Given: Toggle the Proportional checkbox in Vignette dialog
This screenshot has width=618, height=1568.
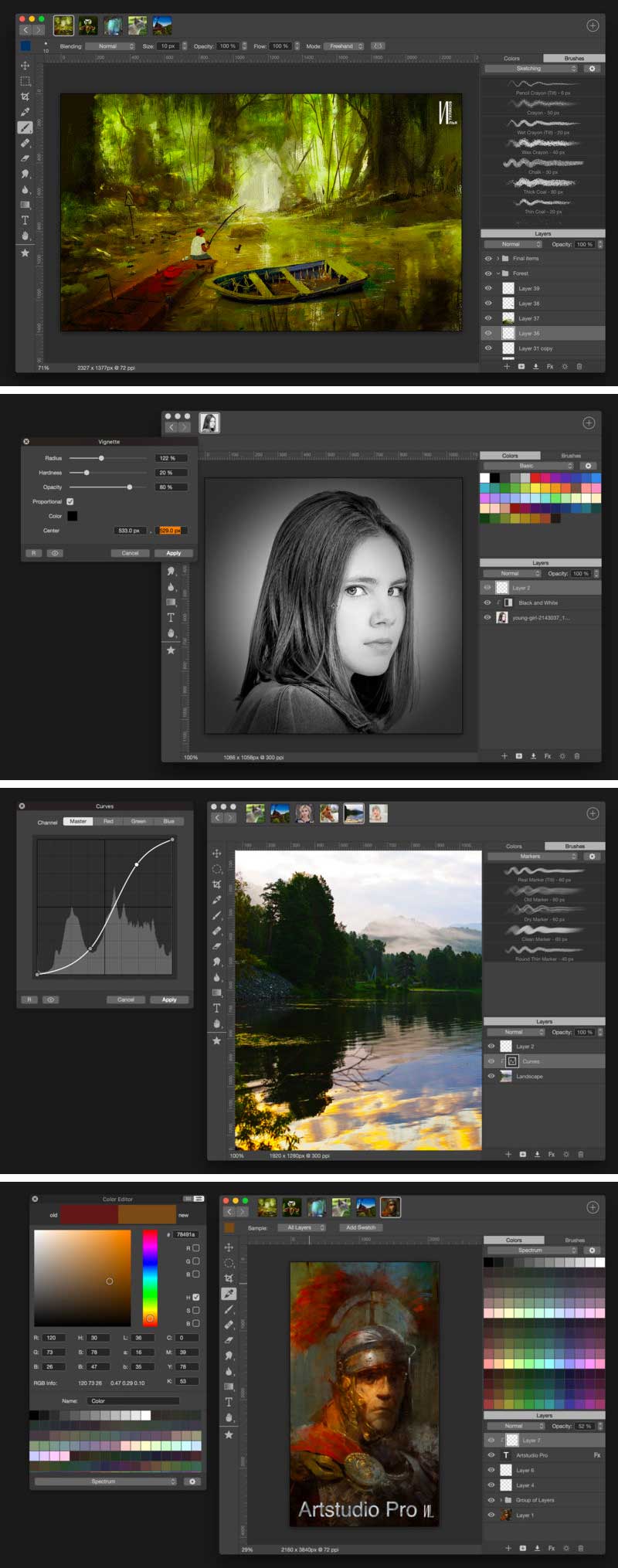Looking at the screenshot, I should 70,501.
